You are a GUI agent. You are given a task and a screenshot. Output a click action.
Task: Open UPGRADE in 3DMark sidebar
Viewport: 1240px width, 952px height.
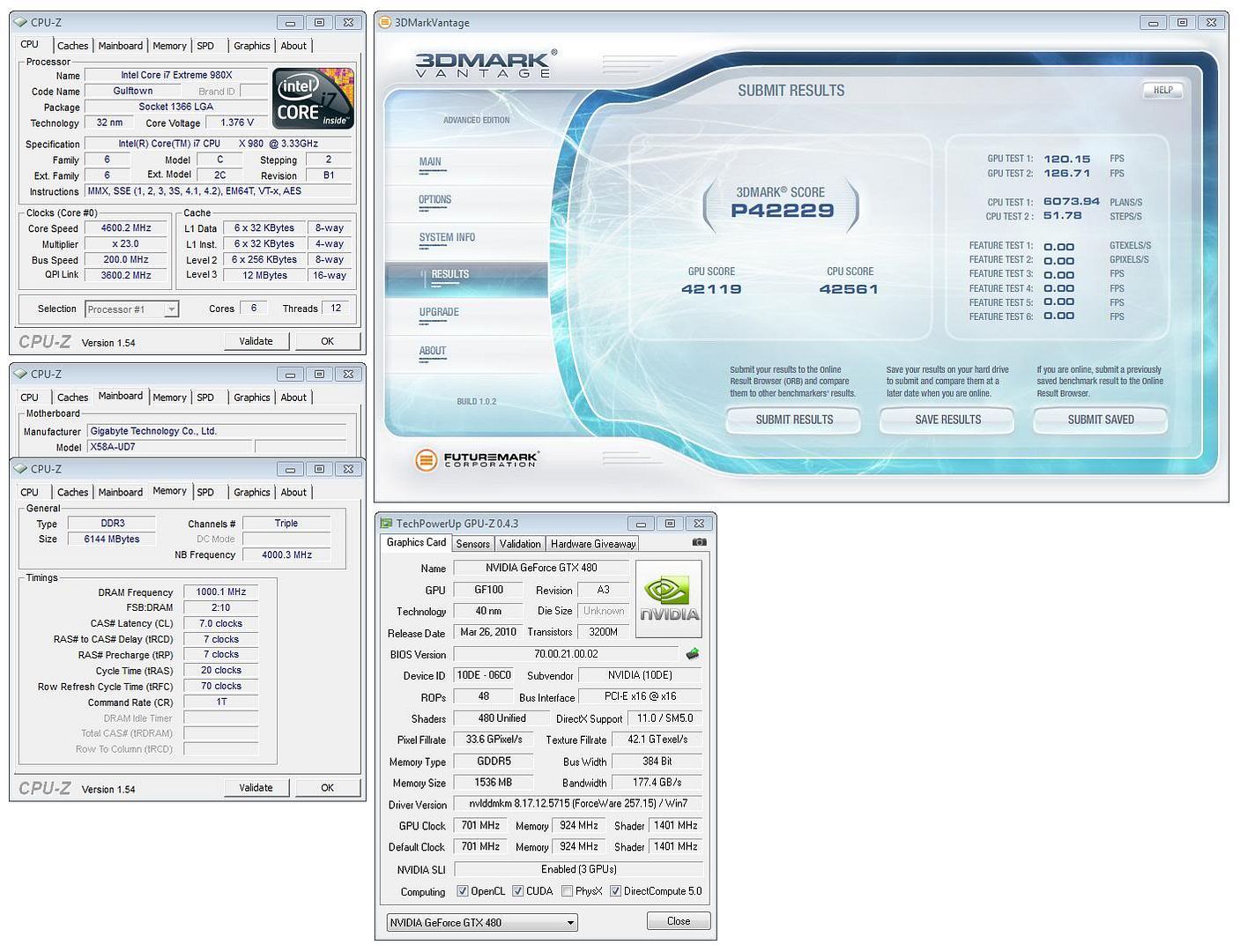tap(439, 312)
